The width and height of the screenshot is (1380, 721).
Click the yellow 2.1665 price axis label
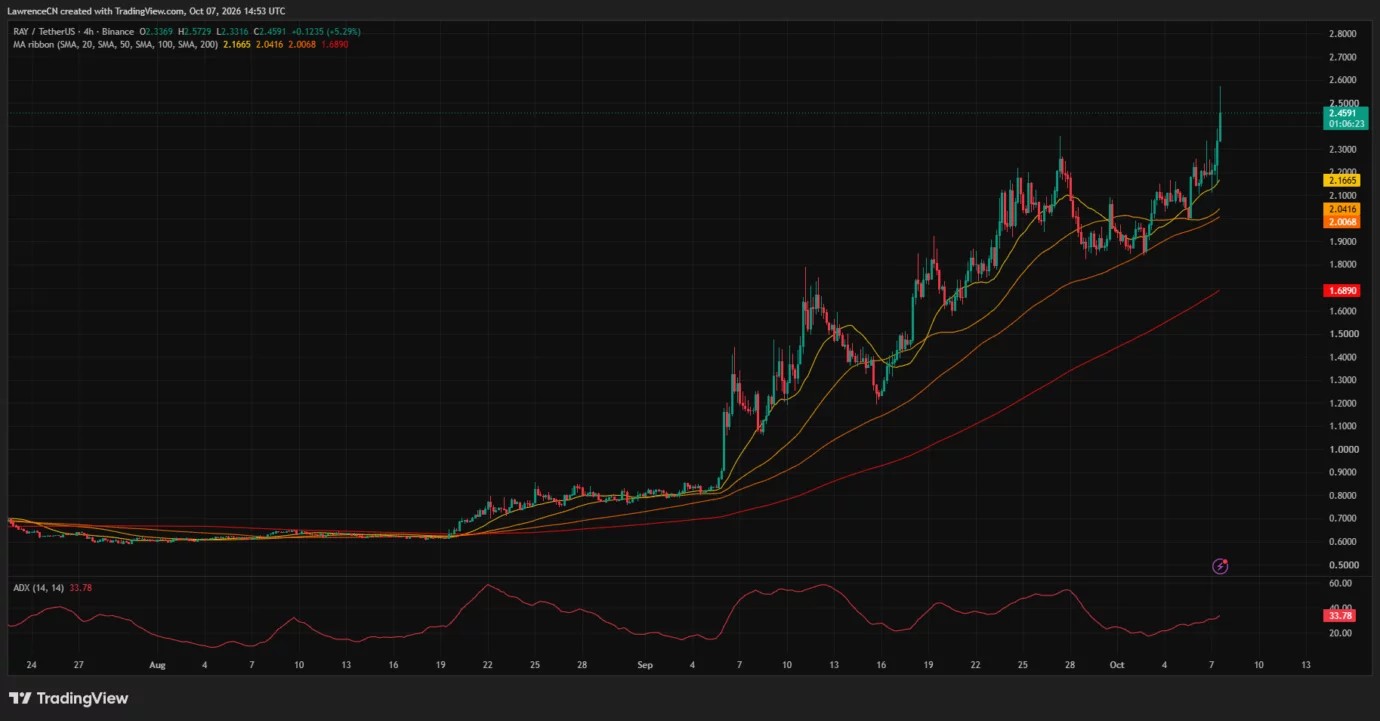coord(1342,180)
